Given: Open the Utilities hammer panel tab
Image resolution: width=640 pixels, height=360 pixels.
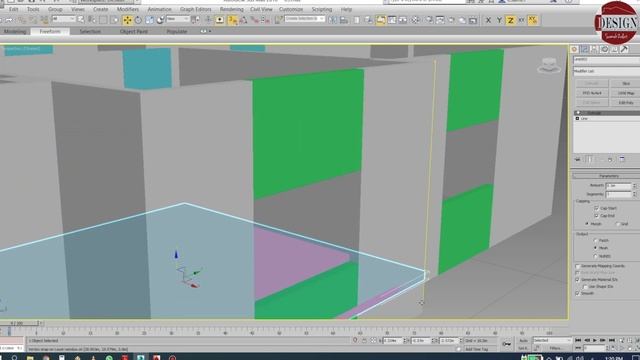Looking at the screenshot, I should 624,49.
